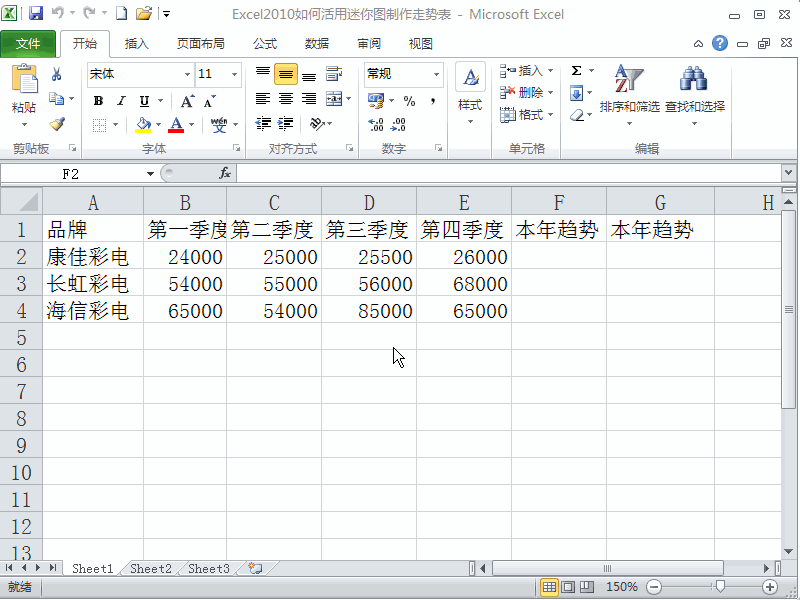
Task: Switch to the 视图 View tab
Action: coord(421,44)
